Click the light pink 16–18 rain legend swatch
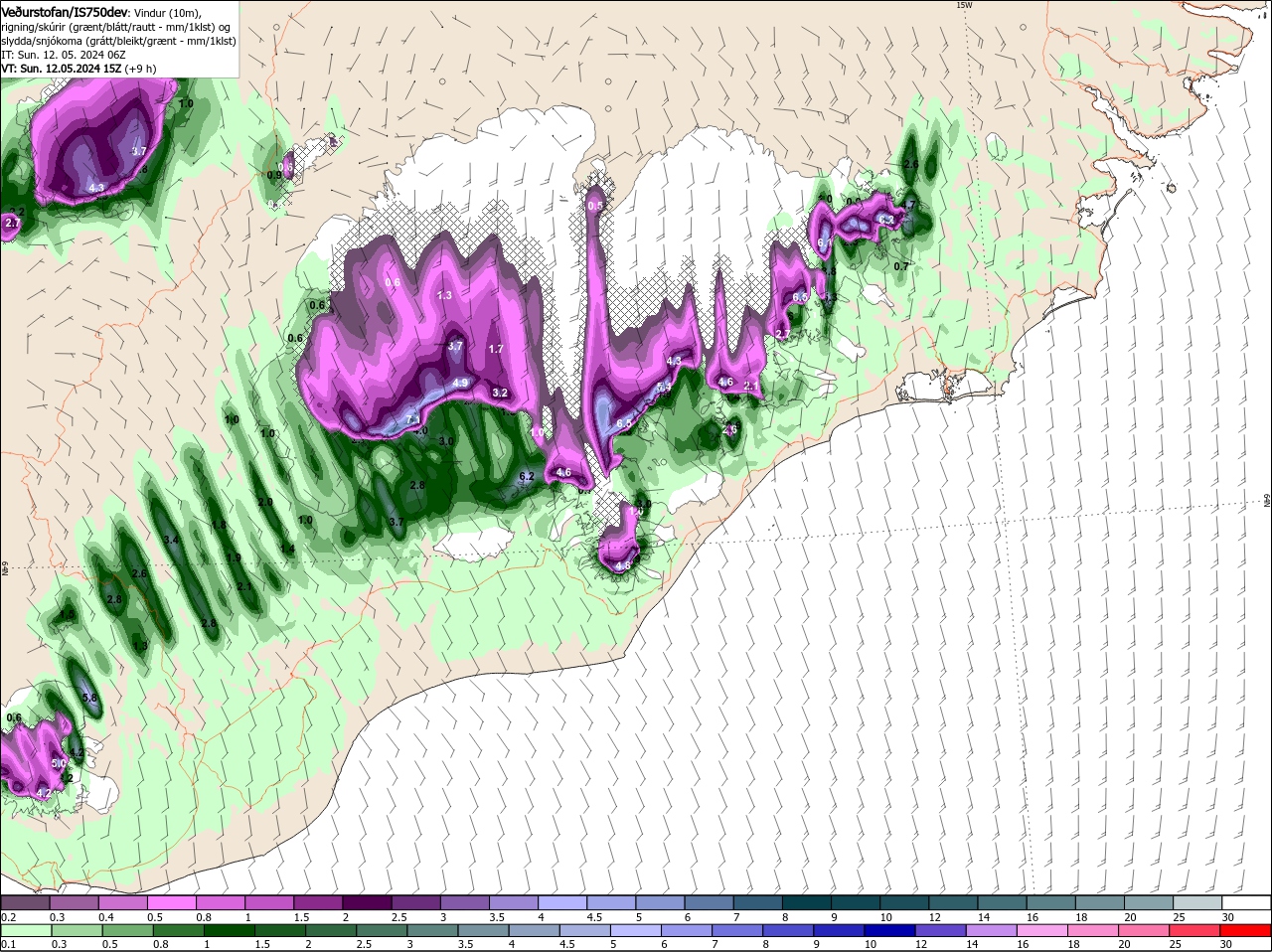Screen dimensions: 1272x952 point(1043,930)
